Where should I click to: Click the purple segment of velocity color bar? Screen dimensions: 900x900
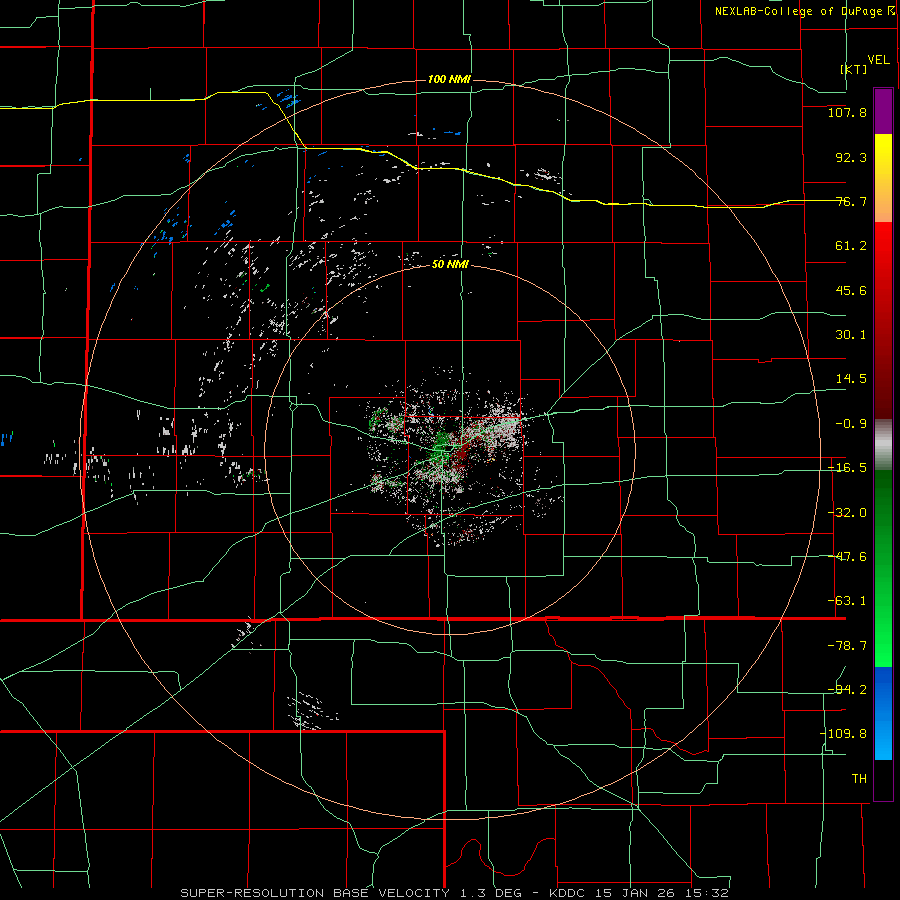point(883,112)
